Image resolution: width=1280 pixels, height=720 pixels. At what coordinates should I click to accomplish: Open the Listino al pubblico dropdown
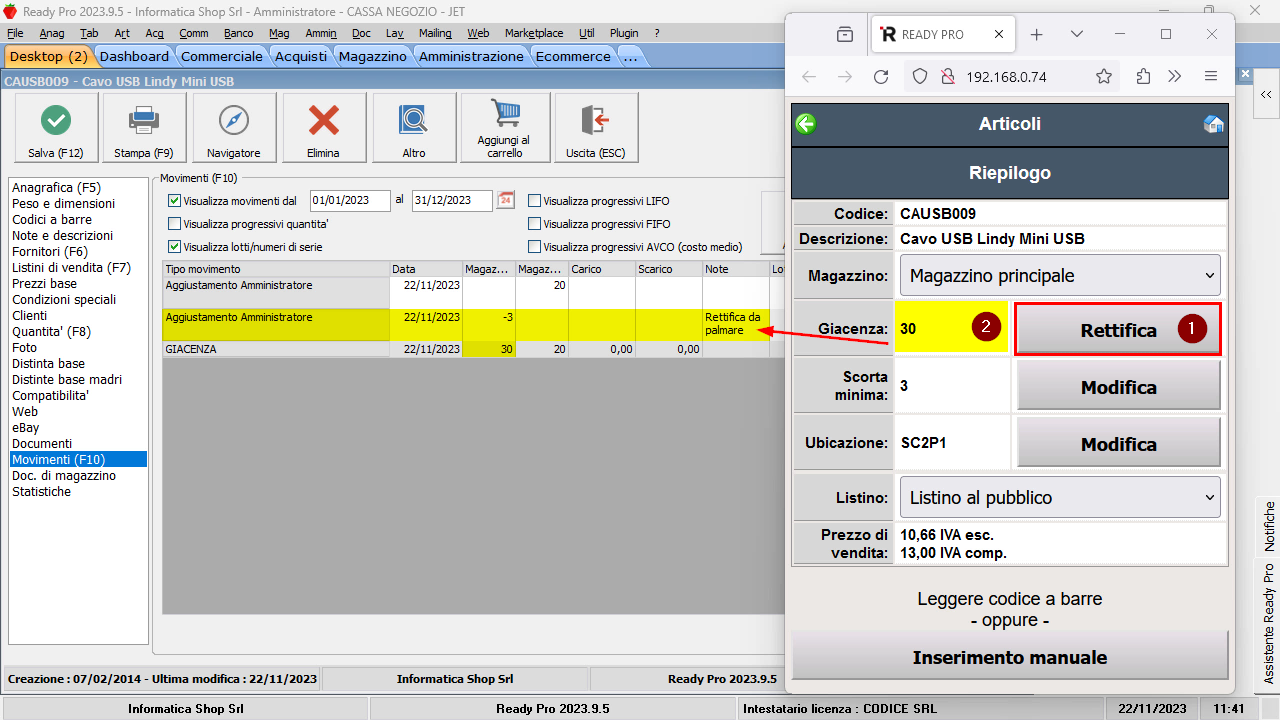(x=1060, y=497)
